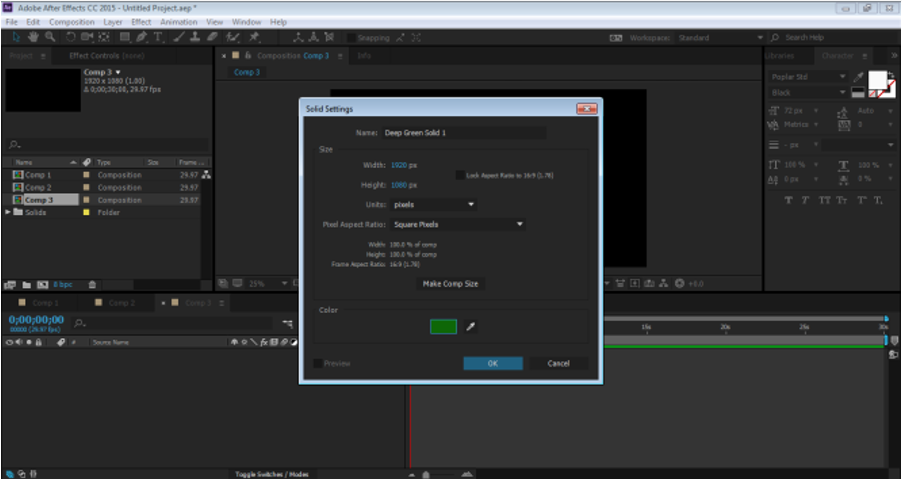
Task: Click the 8 bpc color depth button
Action: click(63, 285)
